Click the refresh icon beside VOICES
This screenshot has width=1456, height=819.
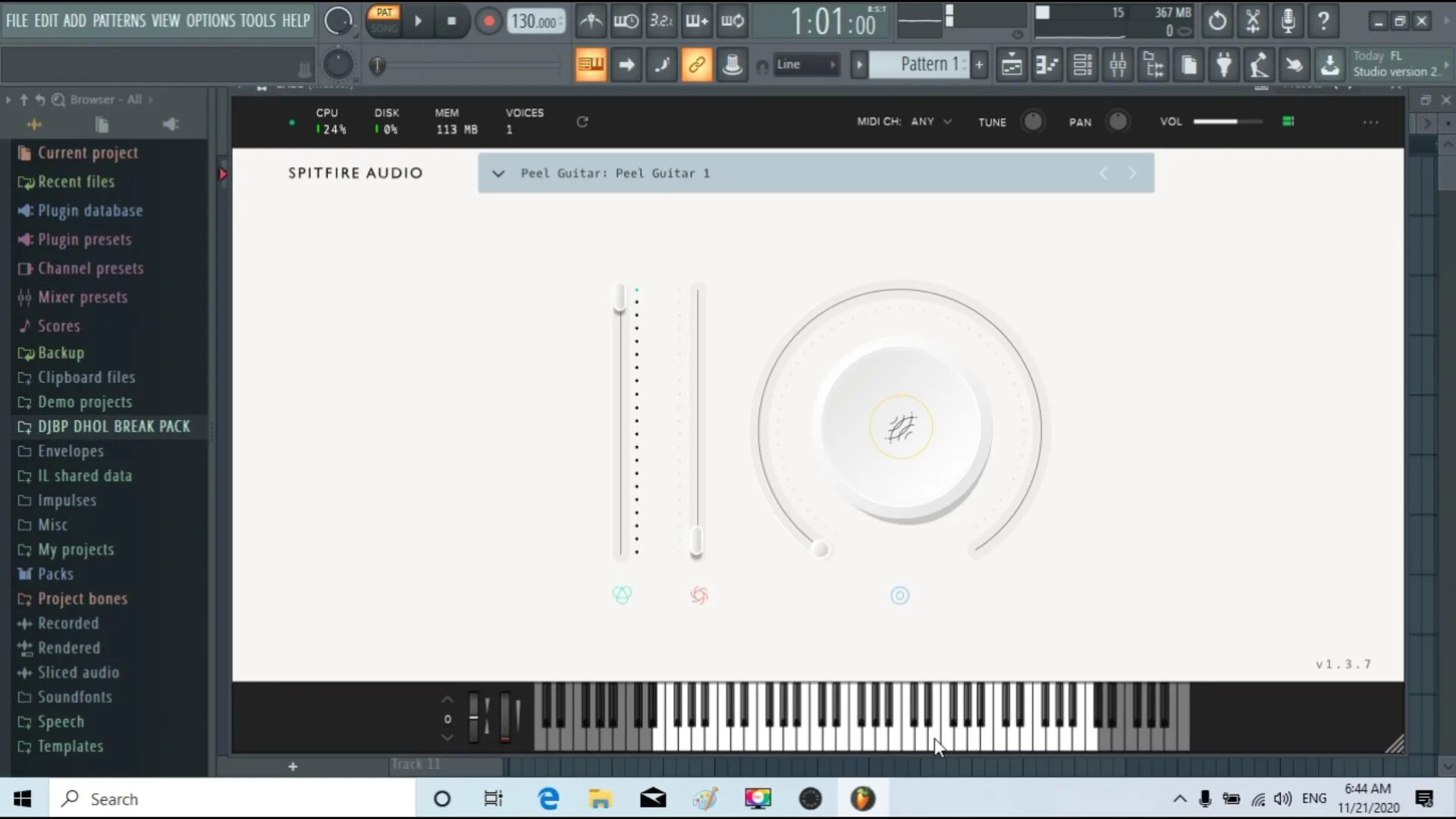582,122
